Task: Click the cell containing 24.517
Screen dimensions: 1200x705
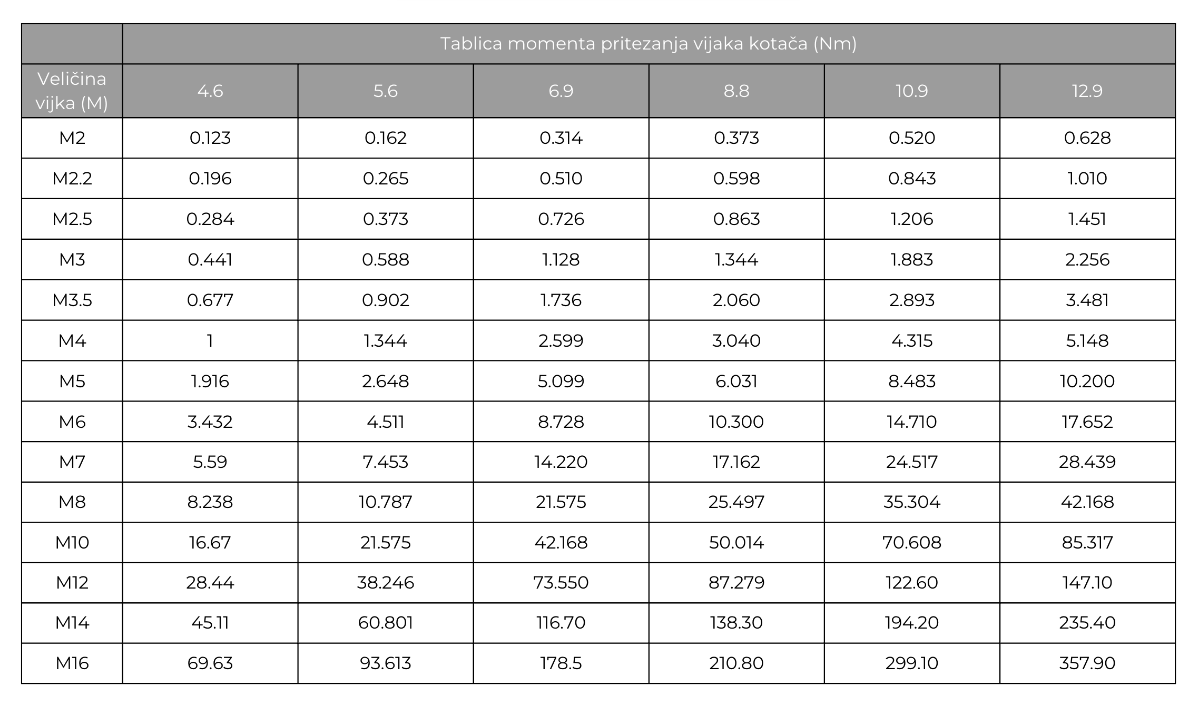Action: [x=912, y=461]
